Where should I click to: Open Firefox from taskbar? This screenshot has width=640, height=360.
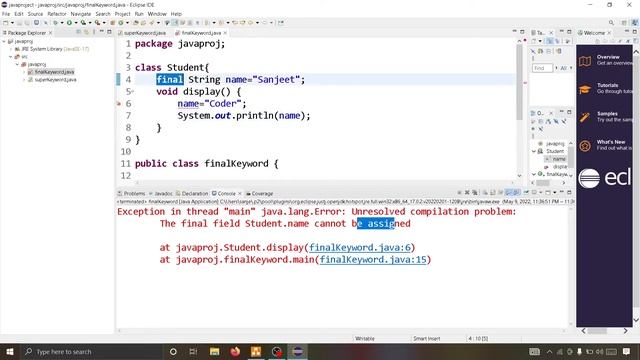coord(235,351)
